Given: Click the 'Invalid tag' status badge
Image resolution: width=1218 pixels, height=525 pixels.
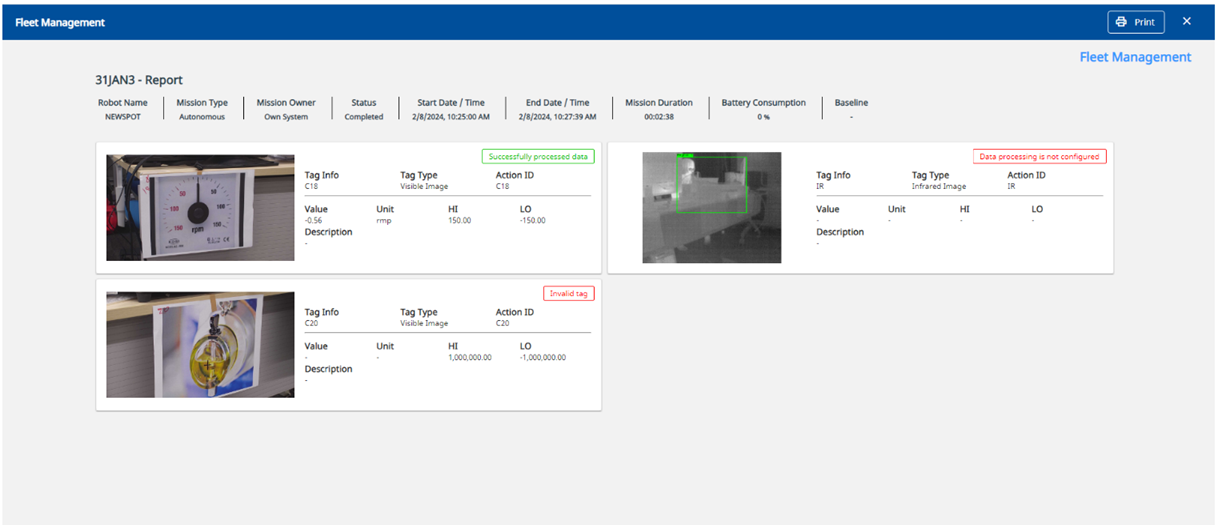Looking at the screenshot, I should pyautogui.click(x=569, y=293).
